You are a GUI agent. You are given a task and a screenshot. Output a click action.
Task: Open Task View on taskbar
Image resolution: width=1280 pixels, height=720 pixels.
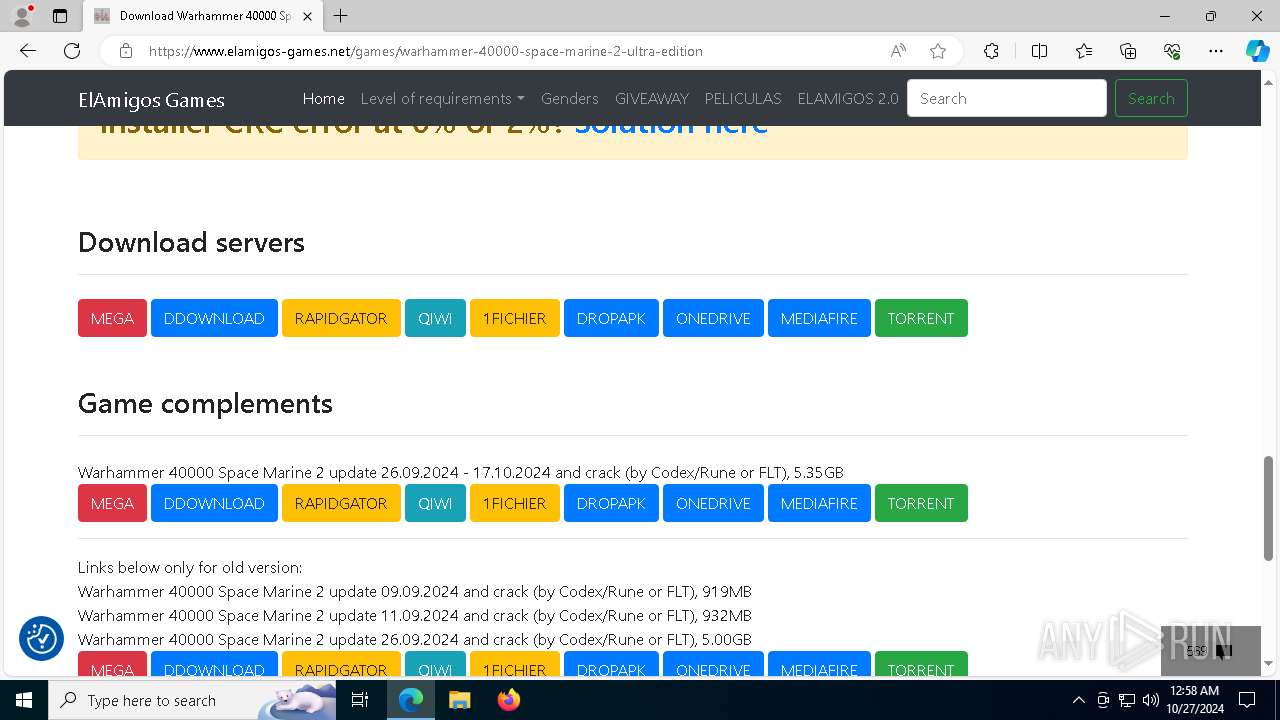click(360, 700)
